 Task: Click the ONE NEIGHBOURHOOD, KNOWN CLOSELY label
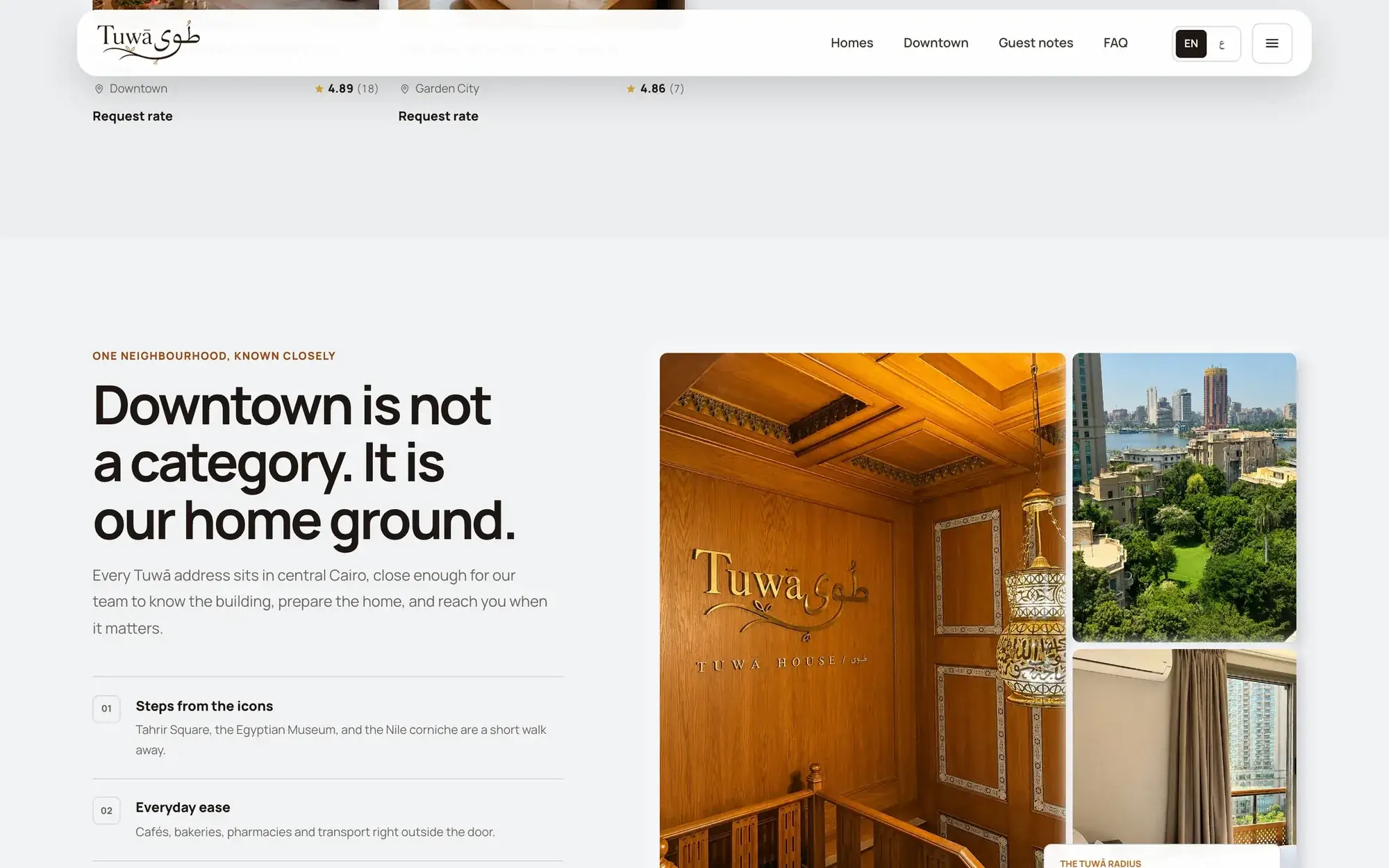(x=214, y=356)
